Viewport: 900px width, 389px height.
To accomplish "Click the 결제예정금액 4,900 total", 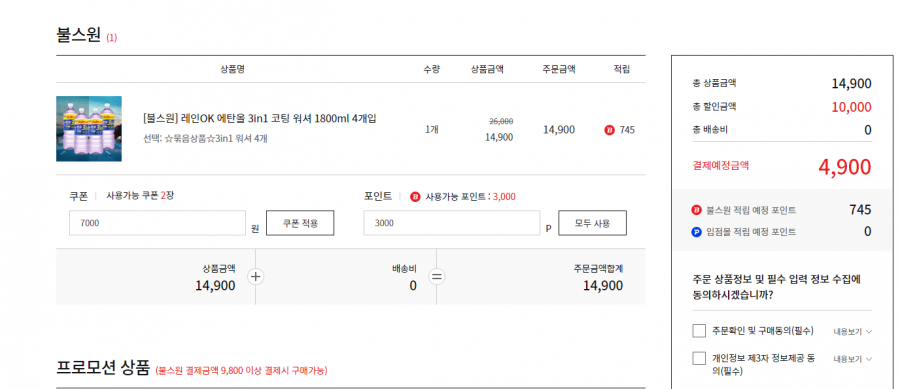I will tap(844, 167).
